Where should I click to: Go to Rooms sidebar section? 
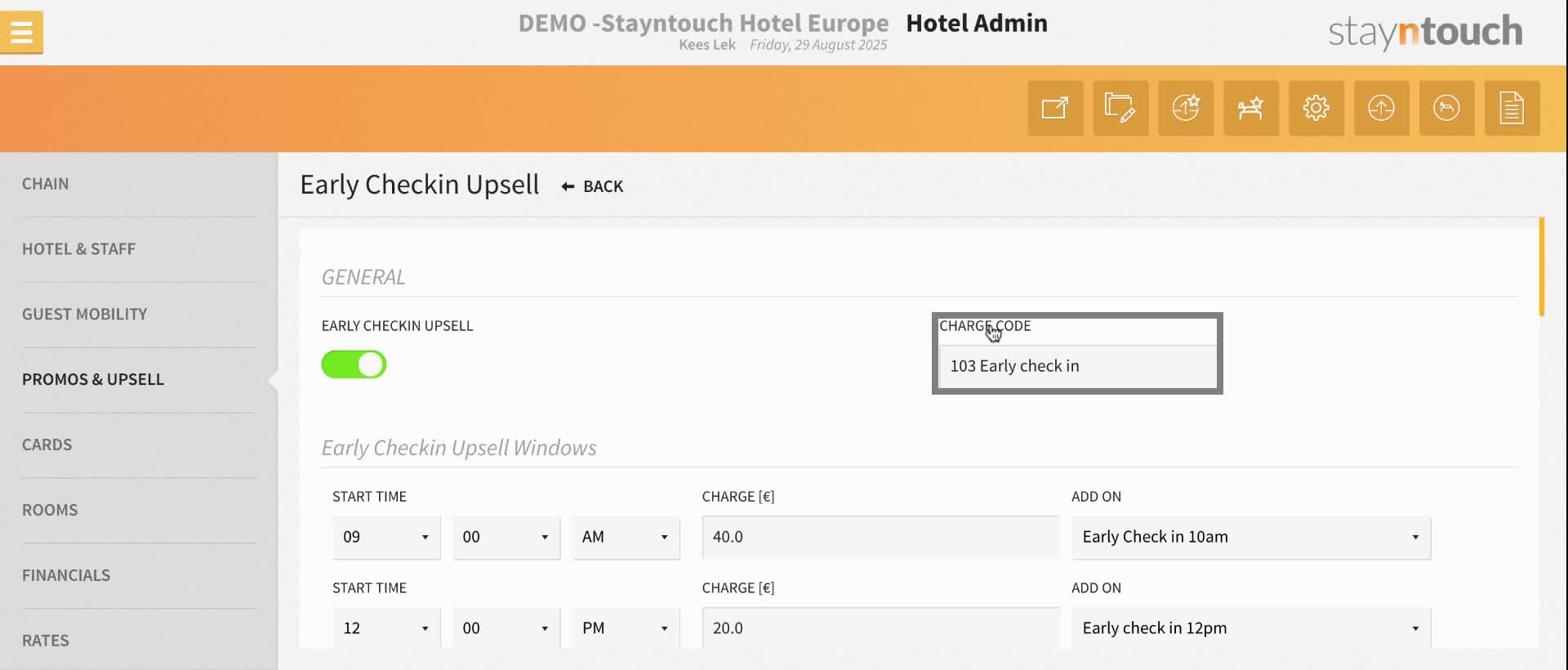50,511
